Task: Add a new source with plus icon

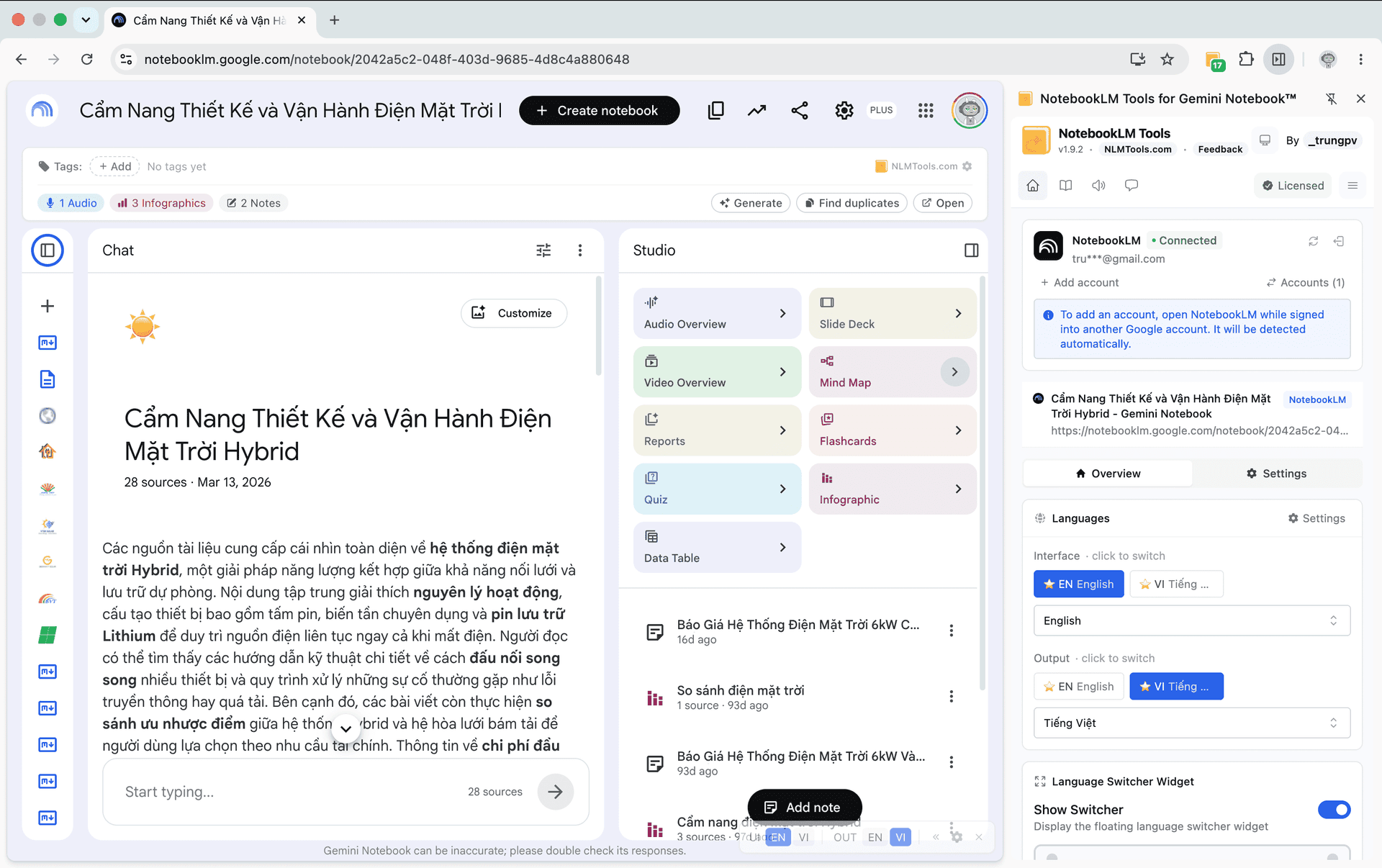Action: [x=48, y=306]
